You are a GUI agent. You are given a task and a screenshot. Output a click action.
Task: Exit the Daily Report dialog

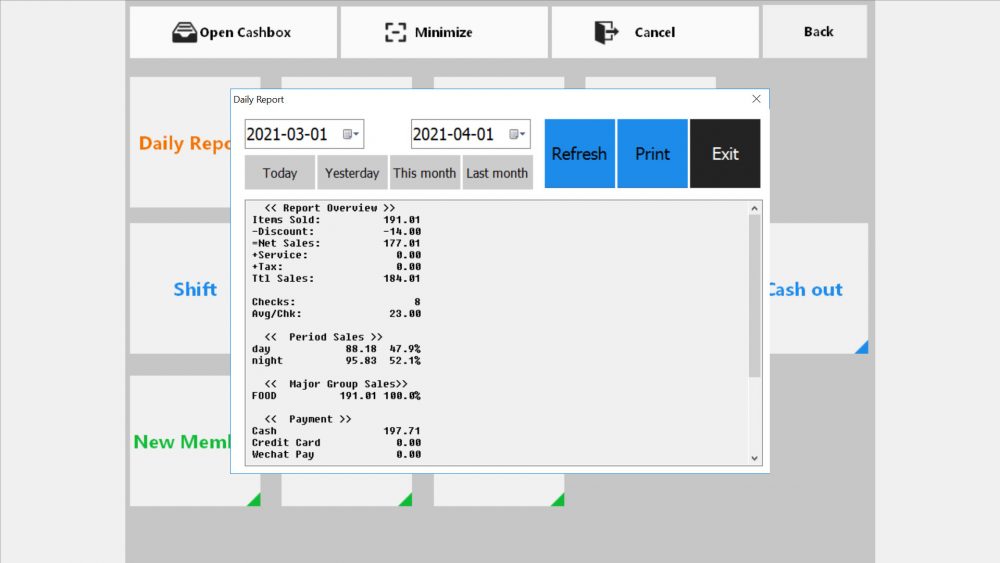725,154
